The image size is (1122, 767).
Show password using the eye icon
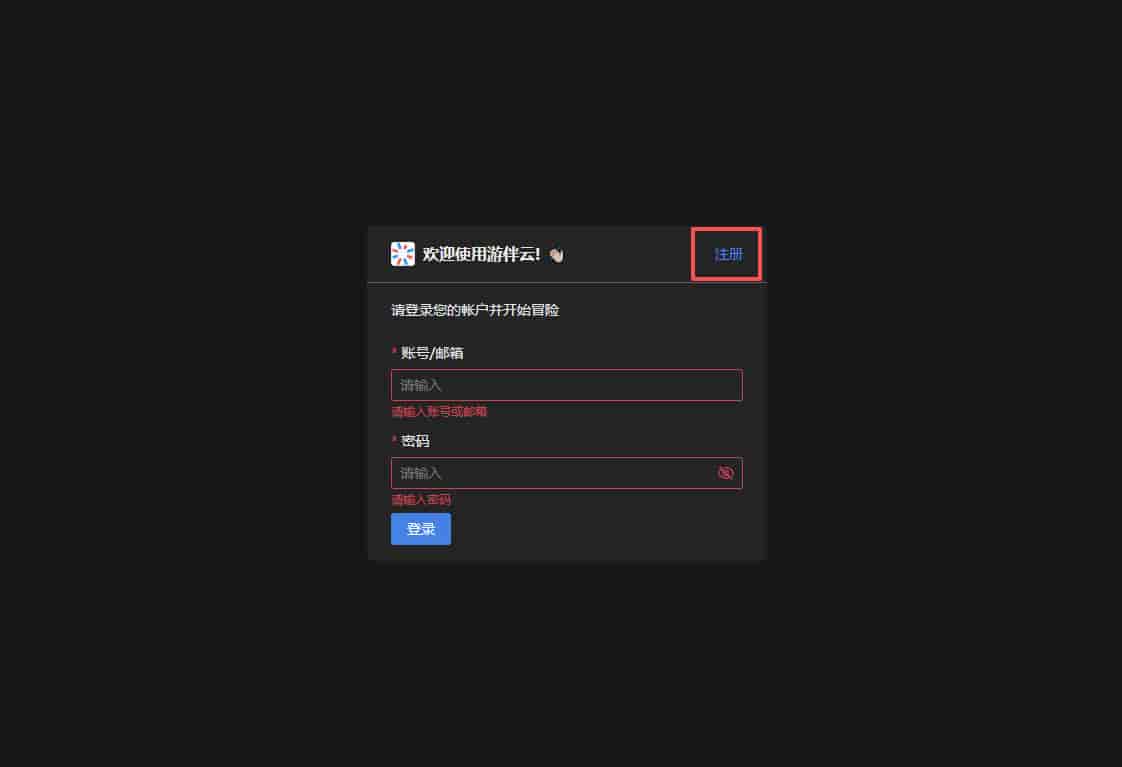click(725, 473)
